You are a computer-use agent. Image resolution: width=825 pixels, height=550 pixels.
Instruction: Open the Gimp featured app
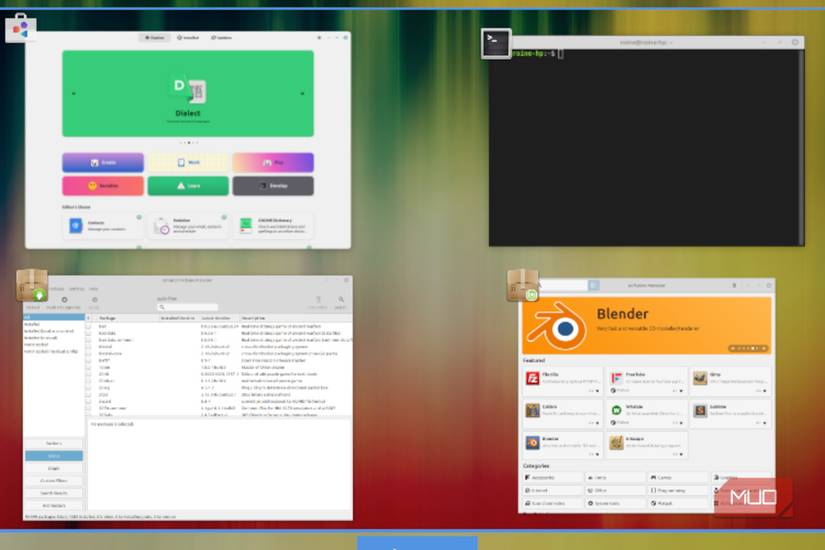click(730, 381)
